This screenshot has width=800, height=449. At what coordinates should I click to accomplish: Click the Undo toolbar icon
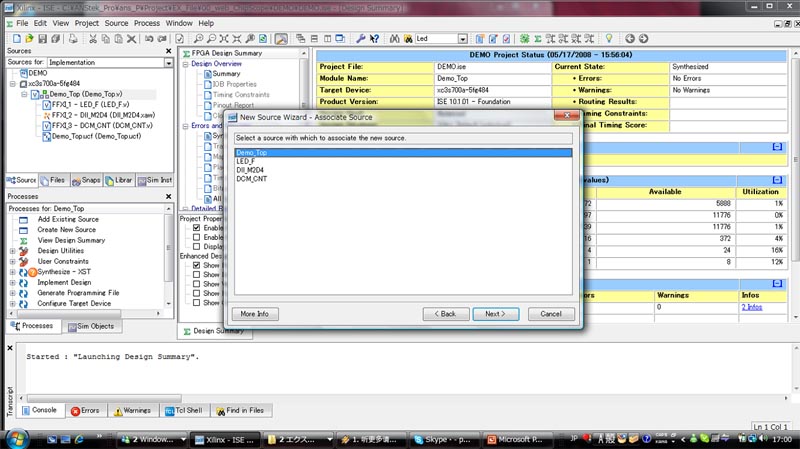149,39
